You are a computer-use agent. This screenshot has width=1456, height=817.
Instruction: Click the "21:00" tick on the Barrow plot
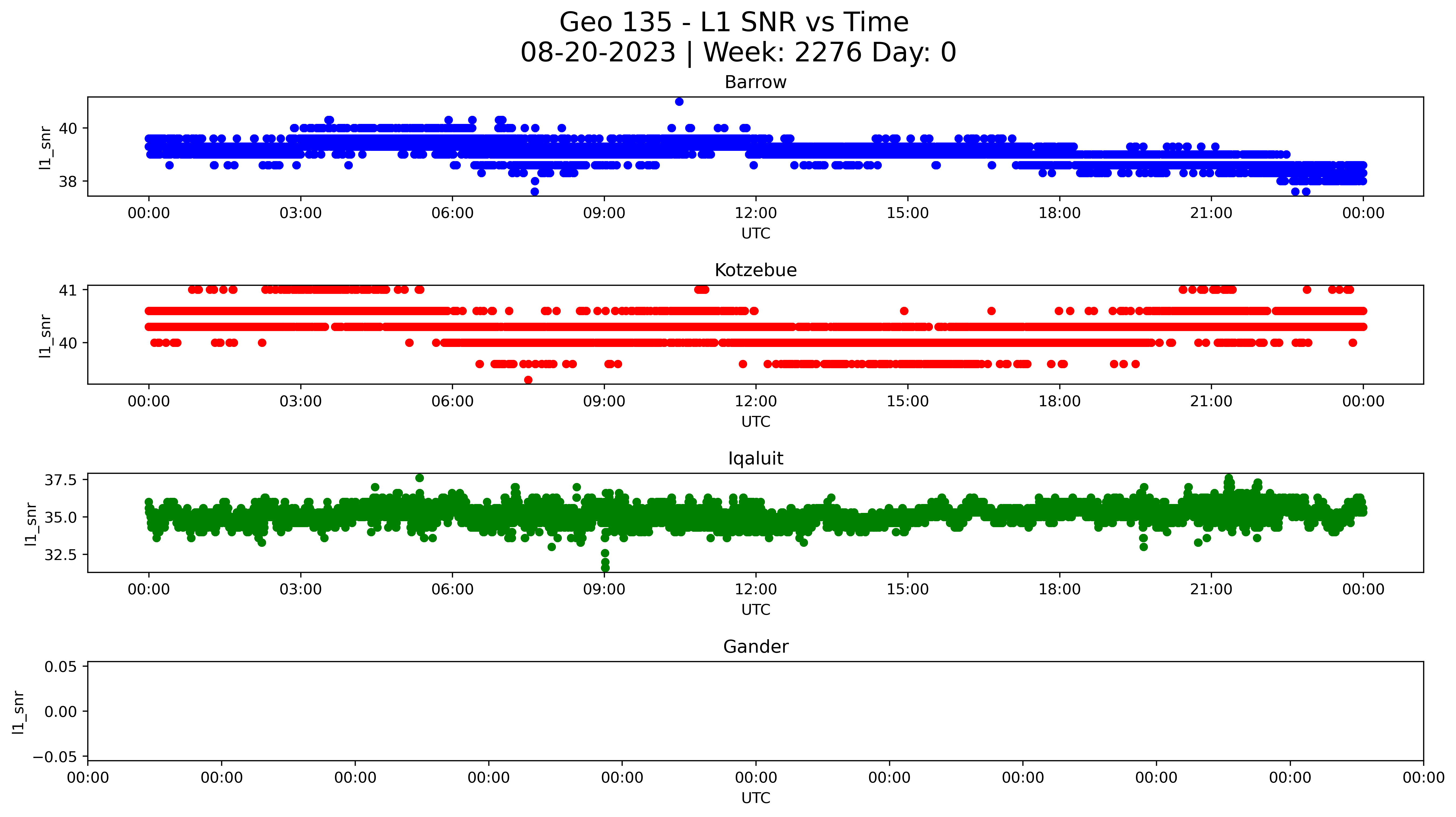click(1211, 214)
